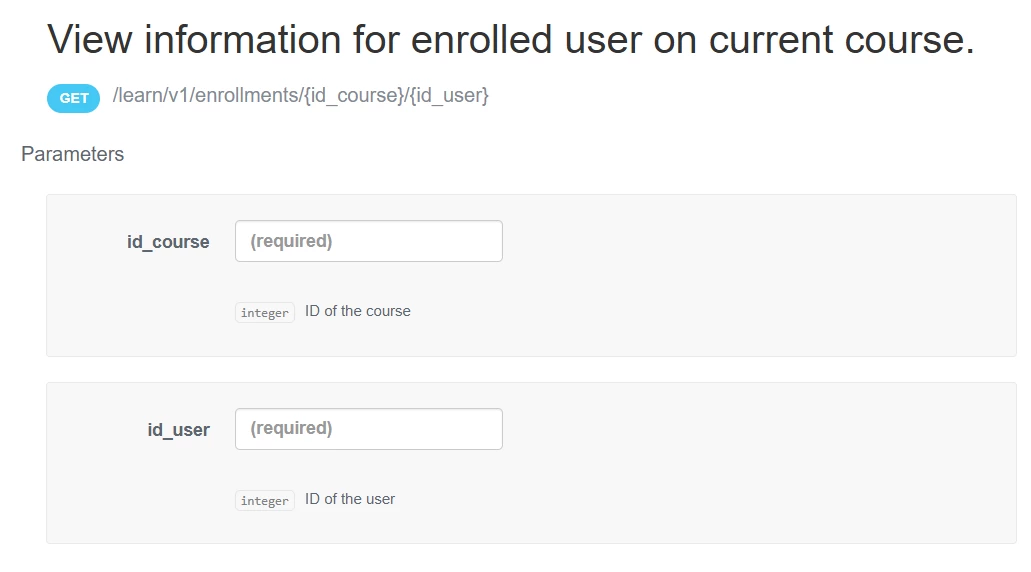This screenshot has width=1031, height=572.
Task: Click the blue GET method badge
Action: click(73, 98)
